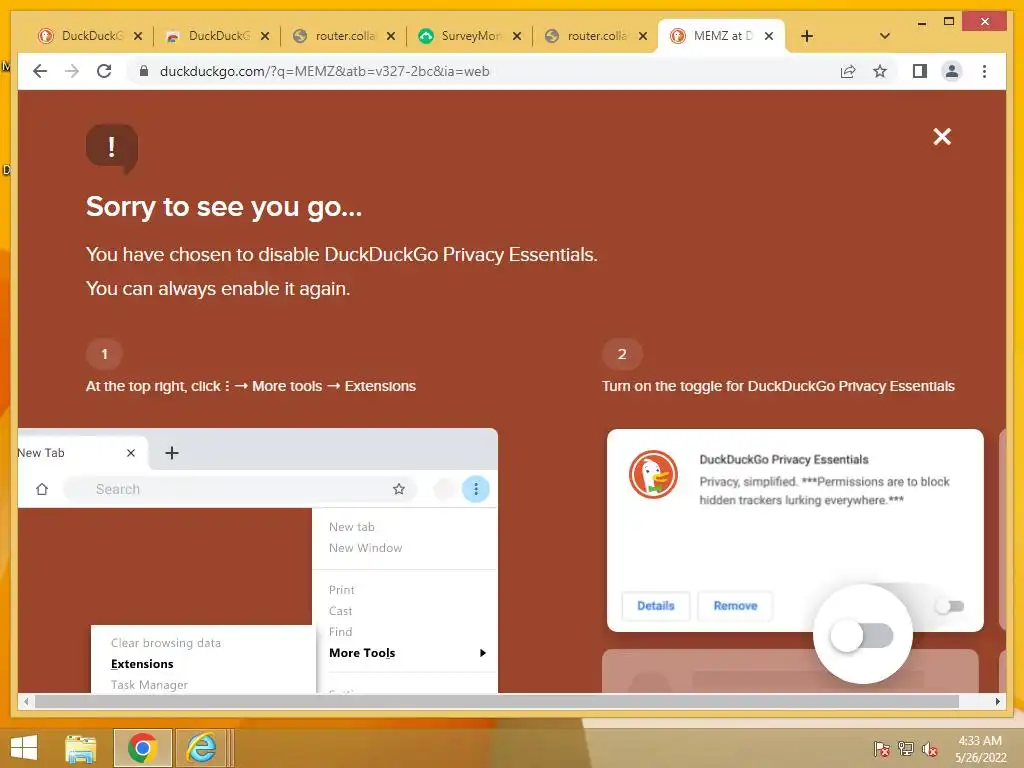Open a new browser tab

point(807,36)
